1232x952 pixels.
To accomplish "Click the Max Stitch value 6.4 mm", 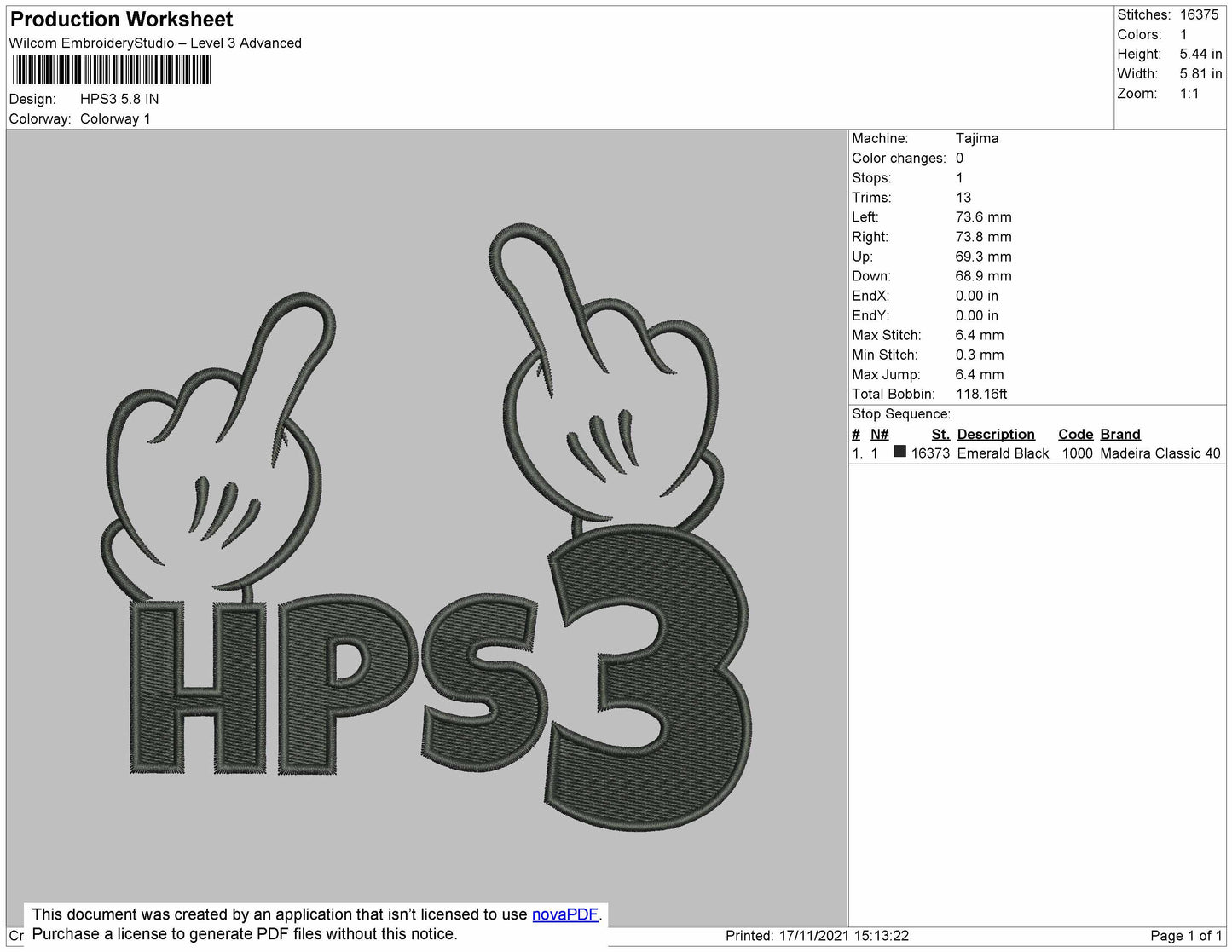I will click(980, 335).
